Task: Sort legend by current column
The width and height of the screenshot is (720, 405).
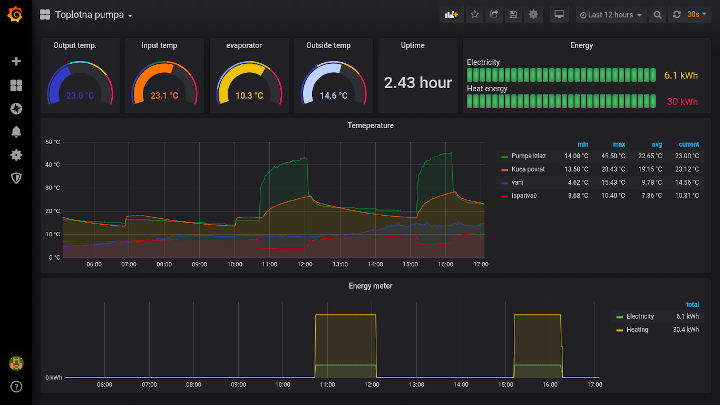Action: click(x=689, y=144)
